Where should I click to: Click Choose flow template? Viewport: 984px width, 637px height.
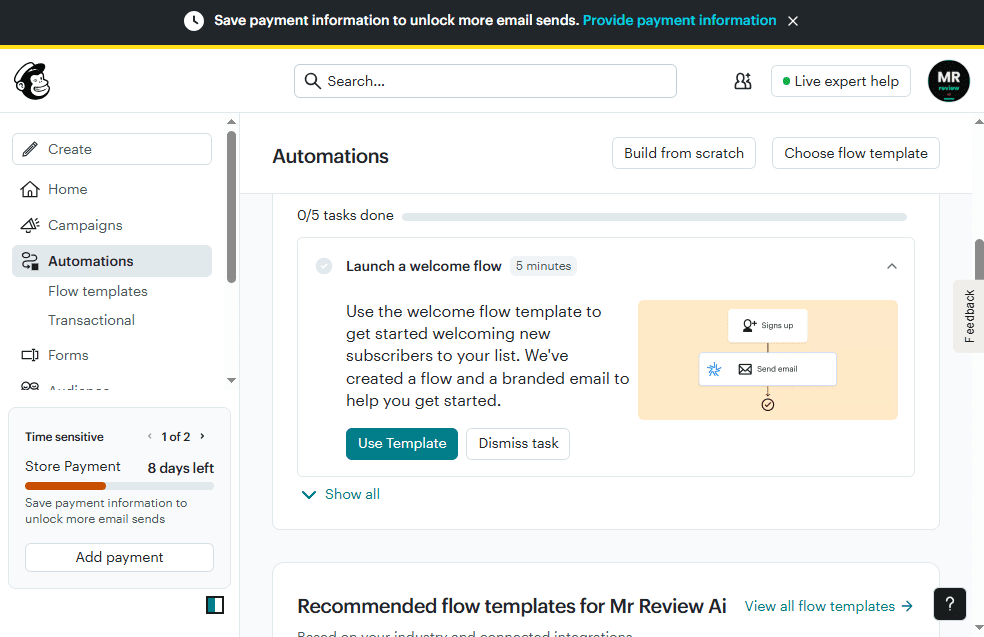[855, 153]
